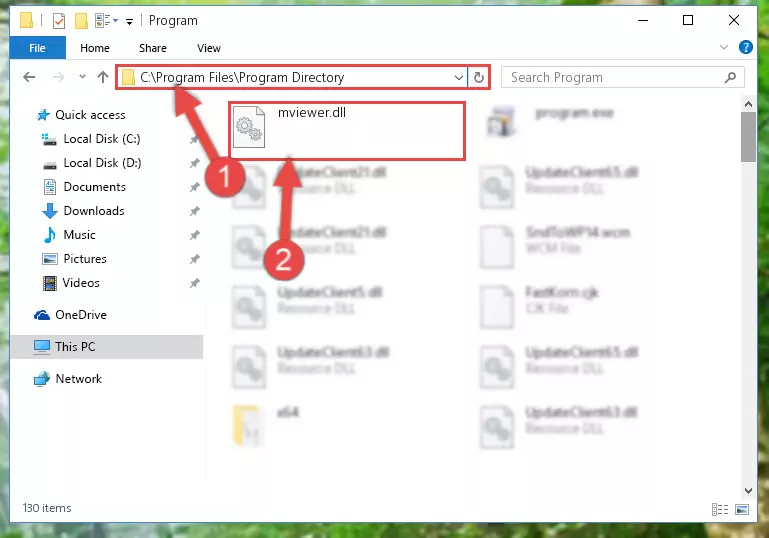This screenshot has width=769, height=538.
Task: Click the New Folder icon in title bar
Action: tap(81, 21)
